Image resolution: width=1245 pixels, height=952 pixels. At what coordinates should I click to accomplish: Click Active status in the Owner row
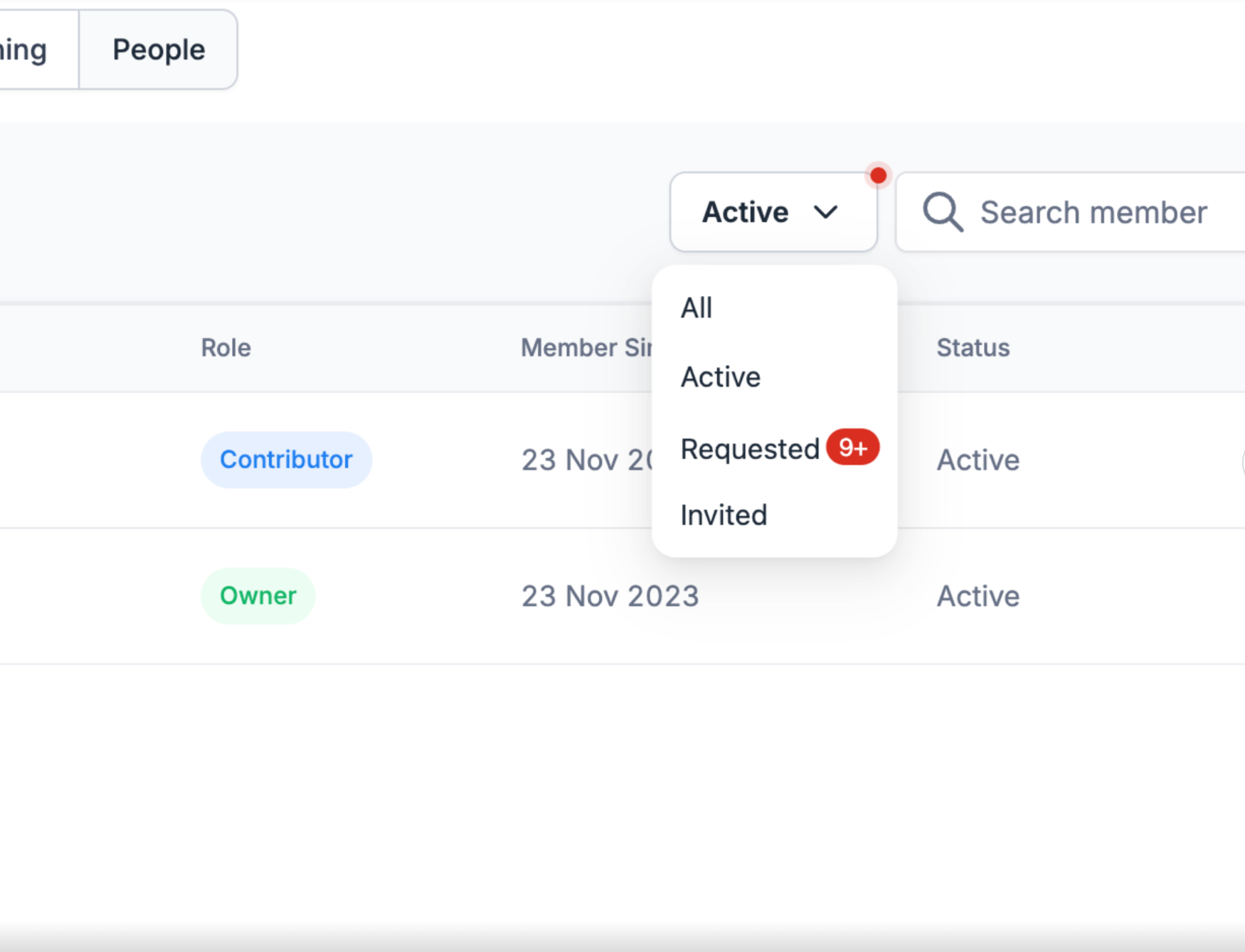tap(978, 596)
